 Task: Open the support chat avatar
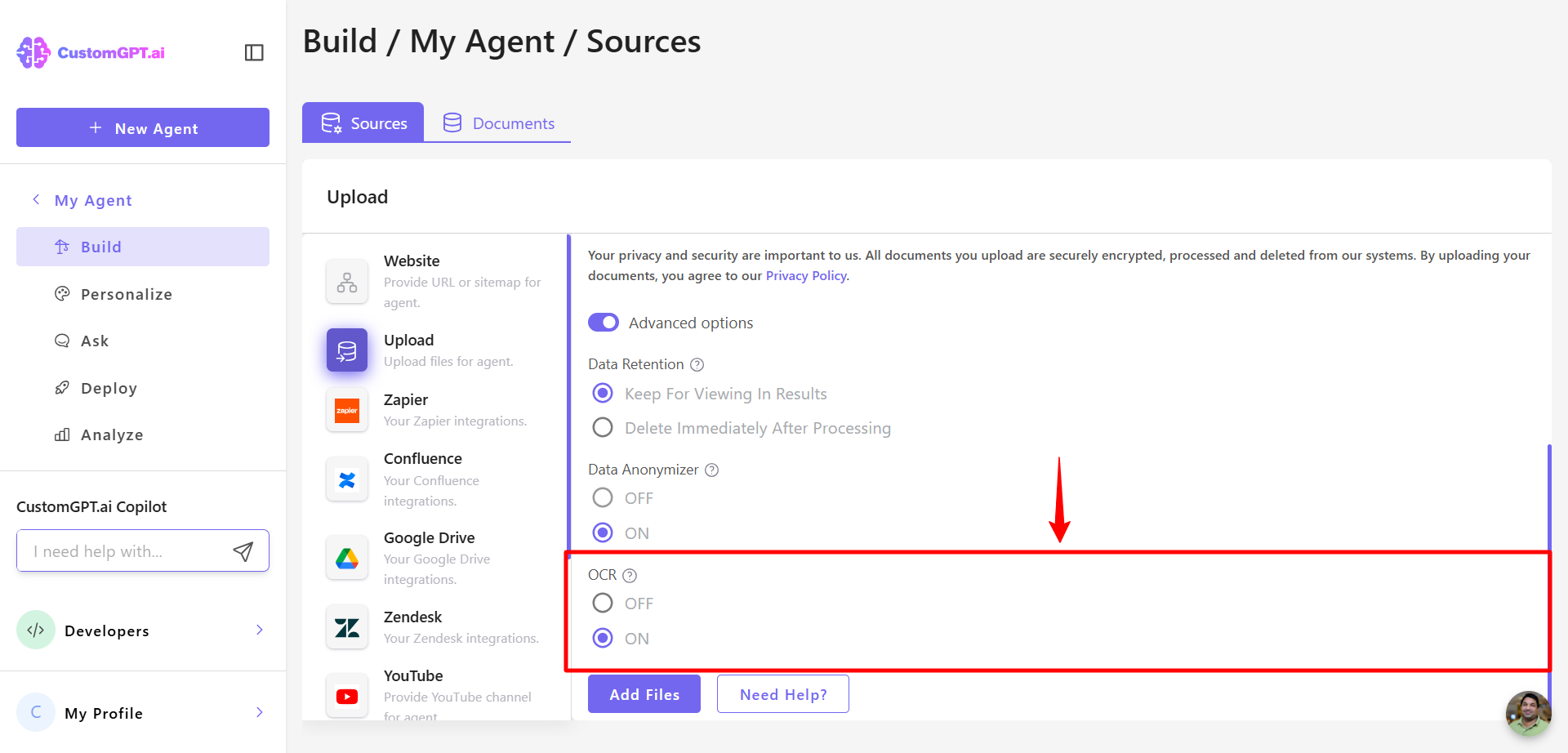click(x=1528, y=713)
